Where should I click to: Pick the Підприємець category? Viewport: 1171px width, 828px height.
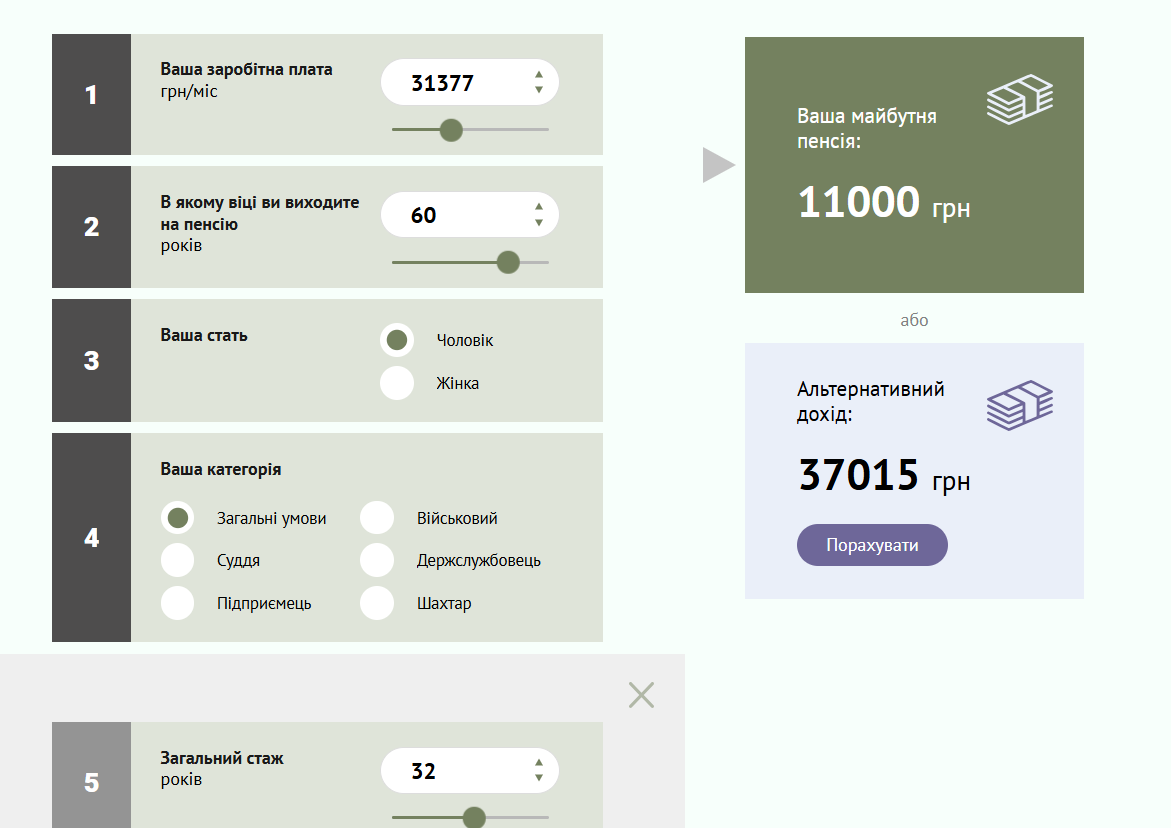click(x=178, y=603)
